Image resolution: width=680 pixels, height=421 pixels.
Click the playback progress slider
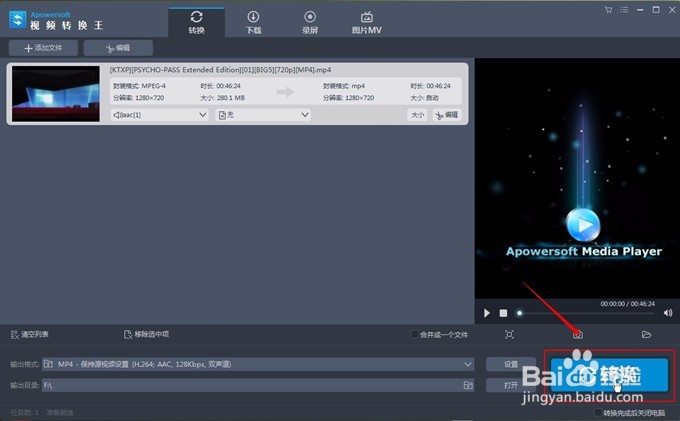[585, 313]
